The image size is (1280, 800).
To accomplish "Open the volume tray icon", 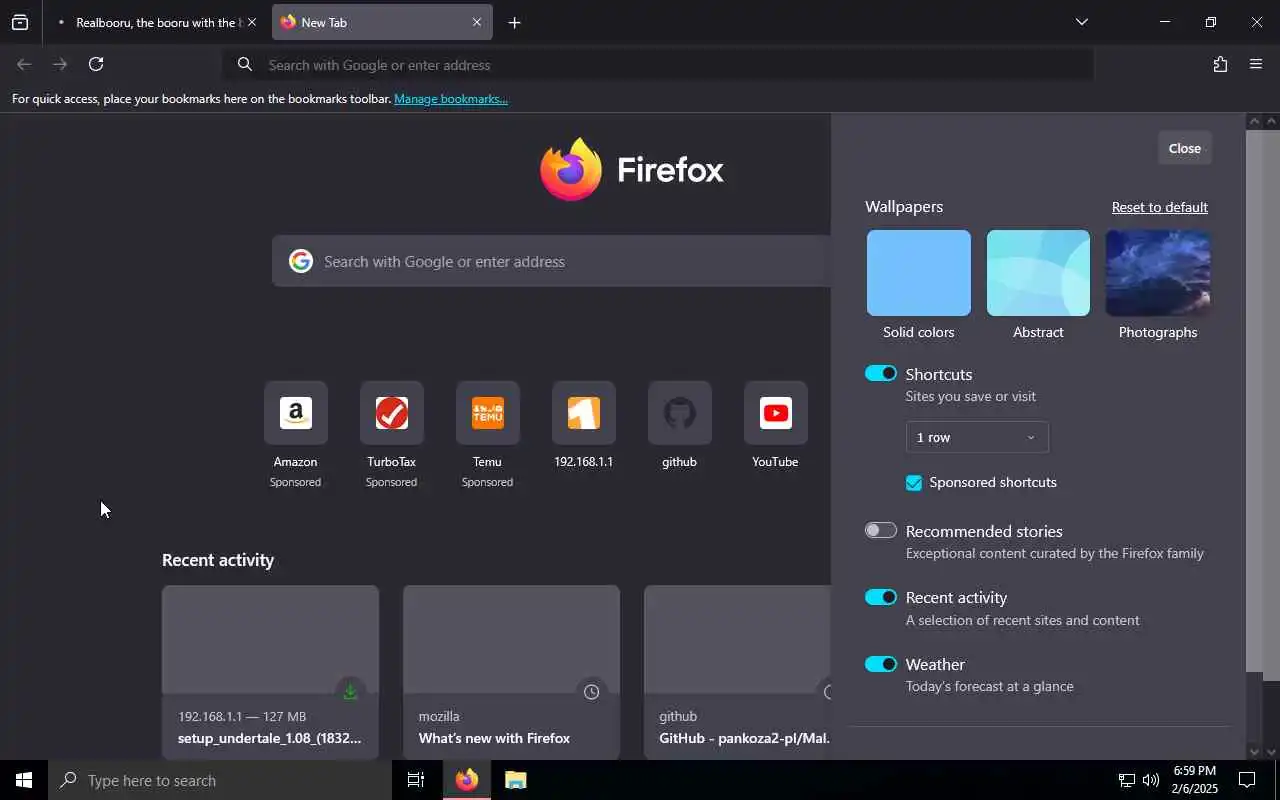I will tap(1151, 780).
